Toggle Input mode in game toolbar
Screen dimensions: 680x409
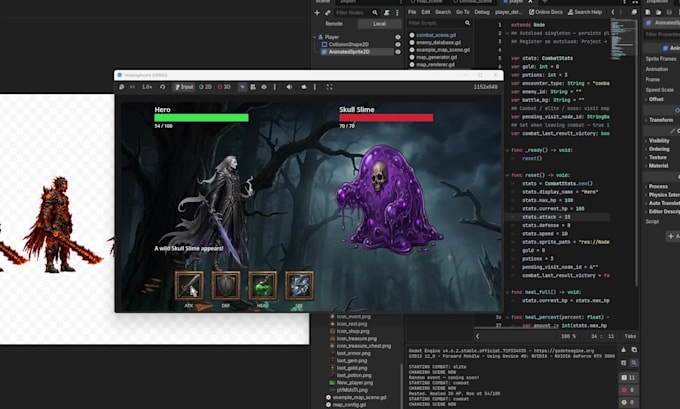coord(184,87)
